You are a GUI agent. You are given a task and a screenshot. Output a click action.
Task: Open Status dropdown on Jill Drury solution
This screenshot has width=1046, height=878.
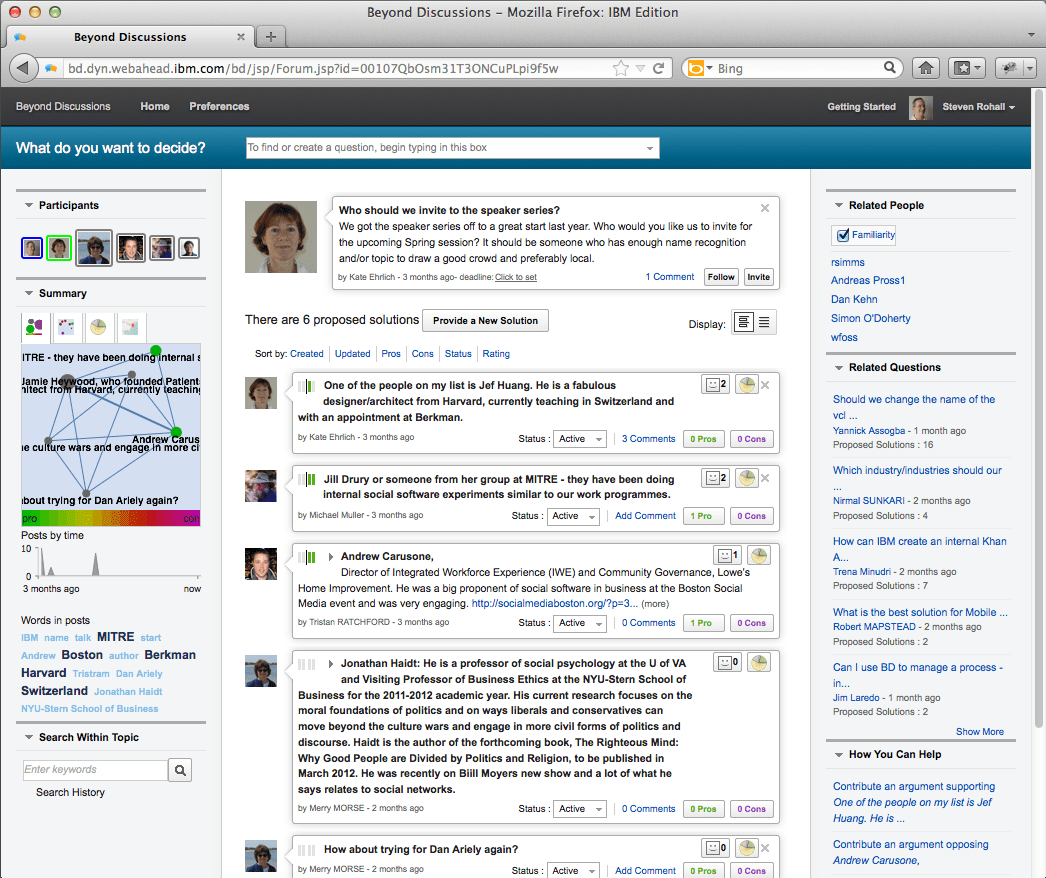[x=572, y=516]
